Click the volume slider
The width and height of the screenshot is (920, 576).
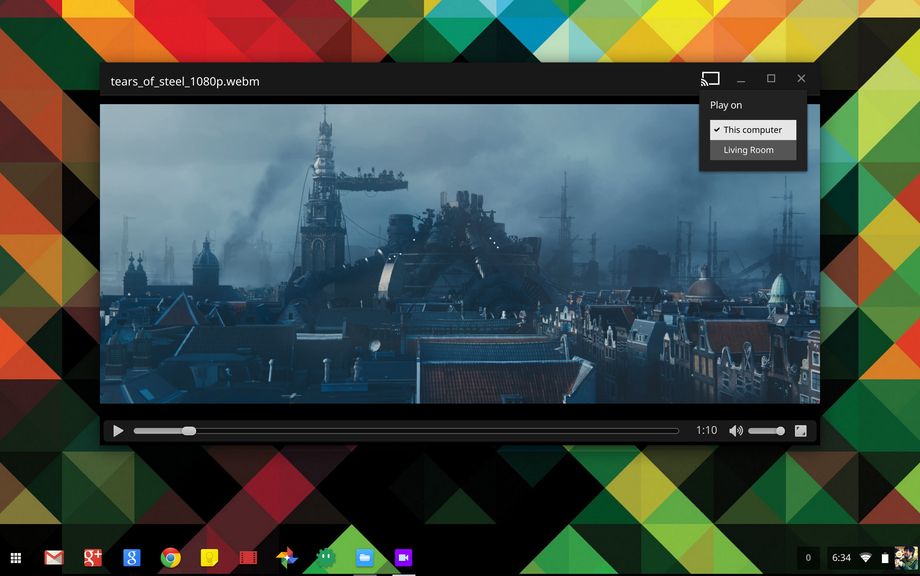(766, 431)
